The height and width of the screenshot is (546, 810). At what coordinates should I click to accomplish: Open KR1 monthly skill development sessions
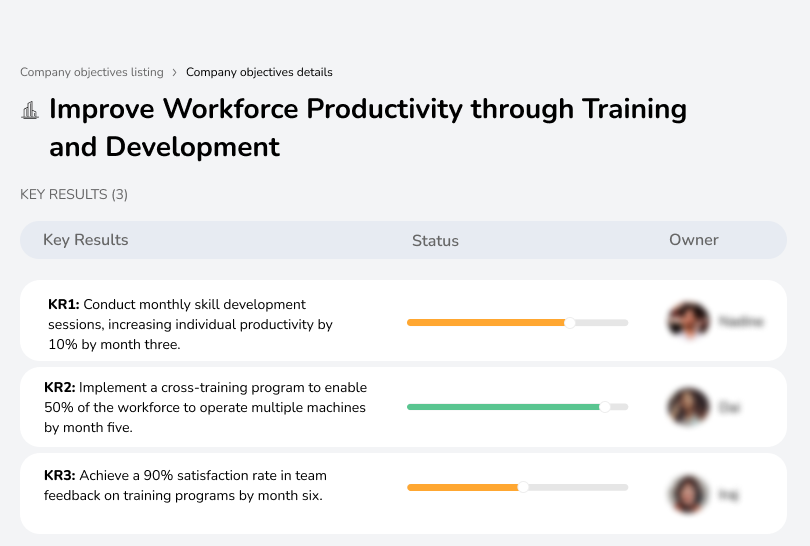click(x=190, y=324)
